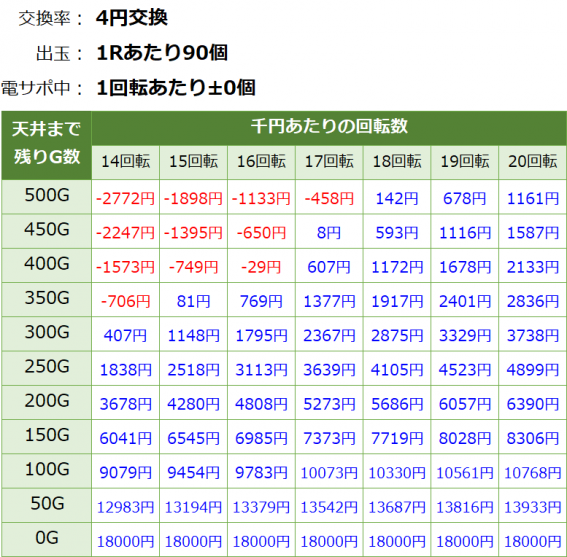
Task: Click the 100G row label
Action: pos(46,470)
